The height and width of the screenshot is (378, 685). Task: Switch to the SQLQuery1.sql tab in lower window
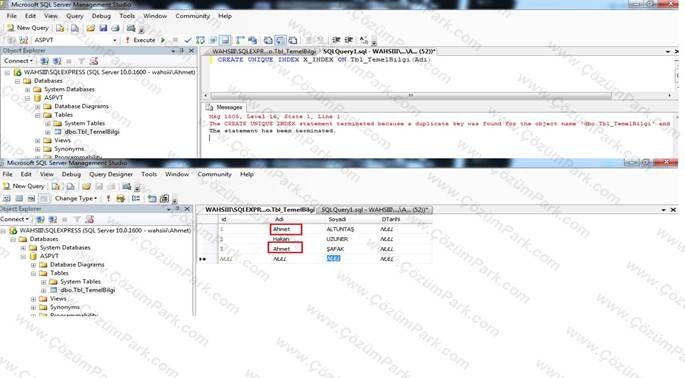(x=374, y=210)
